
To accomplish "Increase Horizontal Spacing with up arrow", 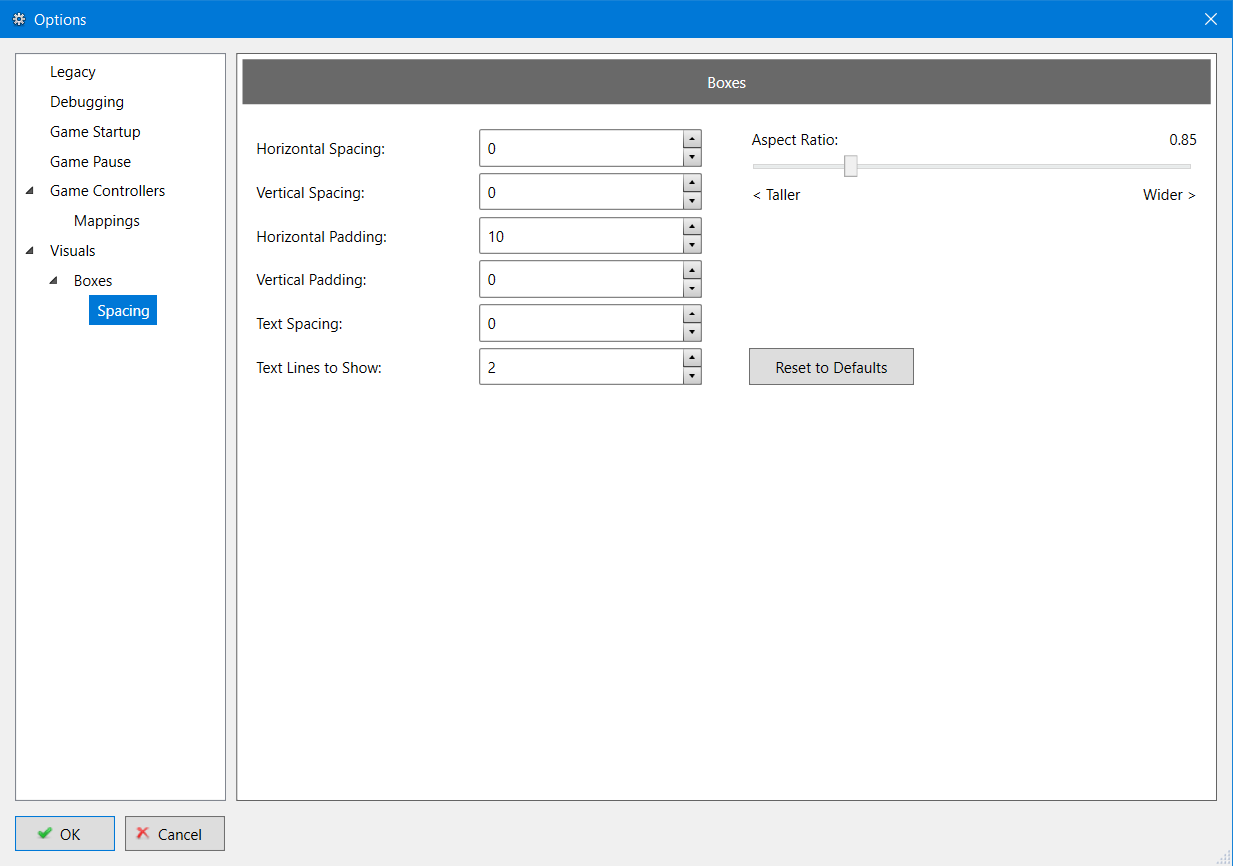I will point(691,139).
